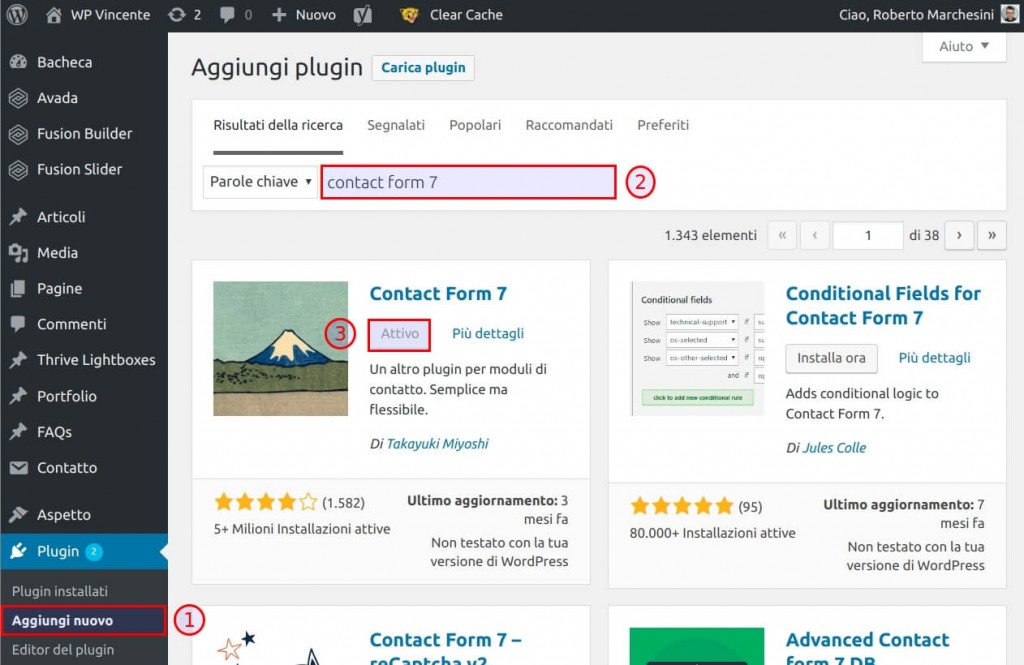Viewport: 1024px width, 665px height.
Task: Jump to the last results page
Action: tap(991, 235)
